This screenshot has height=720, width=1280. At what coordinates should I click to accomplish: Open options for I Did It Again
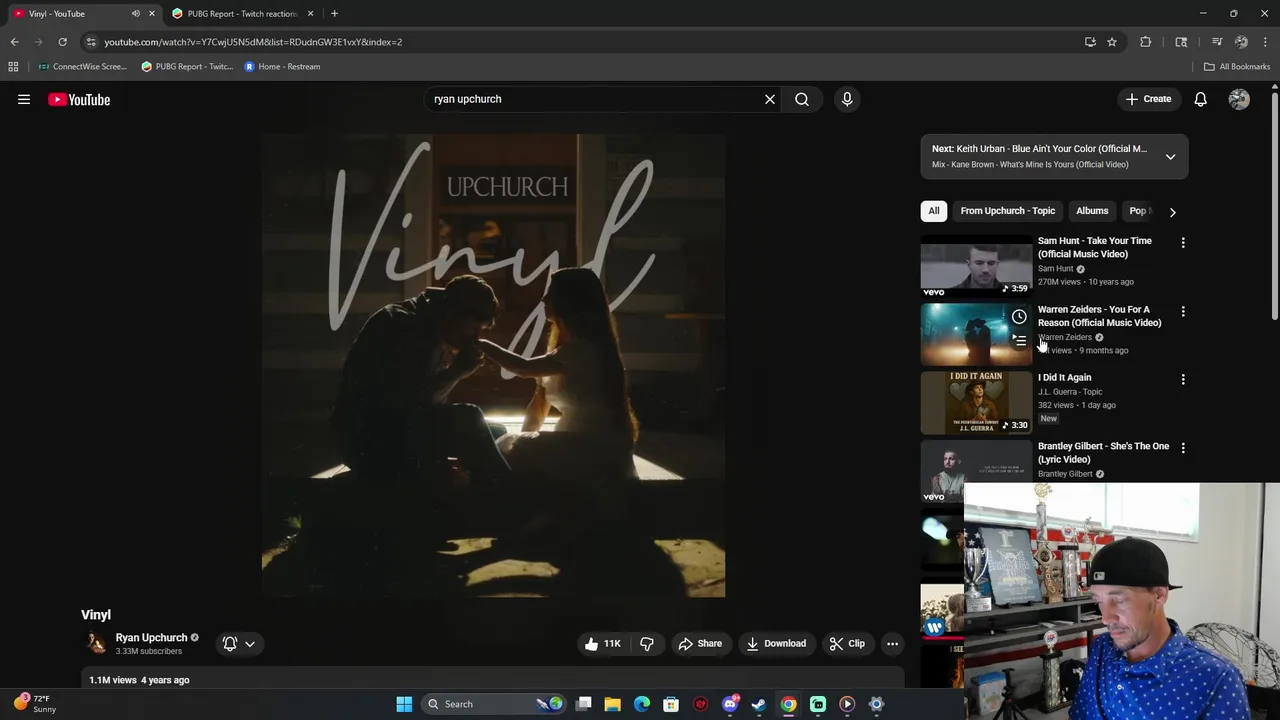point(1183,380)
